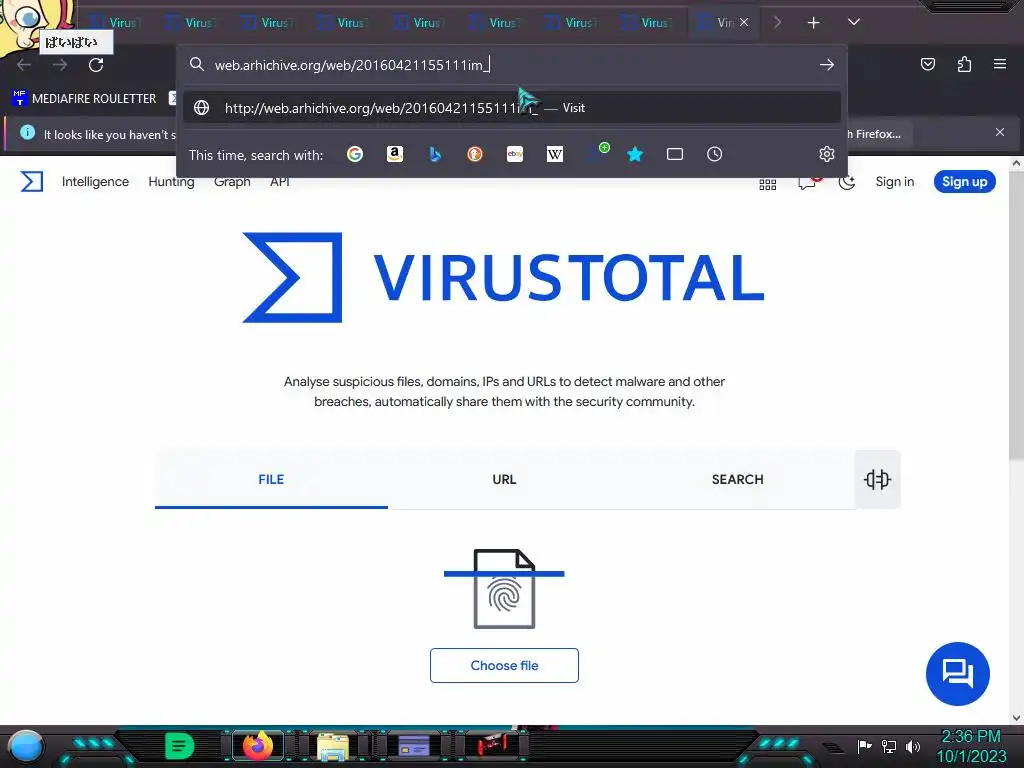Click the Sign up button

tap(965, 182)
